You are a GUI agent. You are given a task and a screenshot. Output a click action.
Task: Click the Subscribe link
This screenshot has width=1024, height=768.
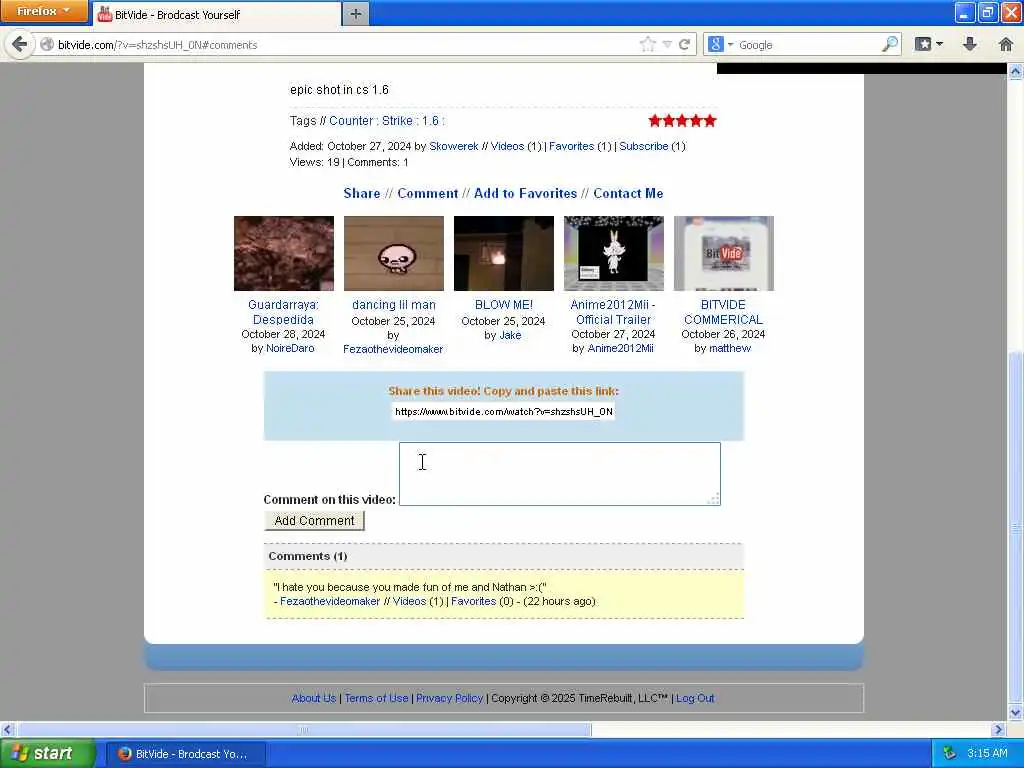pyautogui.click(x=643, y=146)
